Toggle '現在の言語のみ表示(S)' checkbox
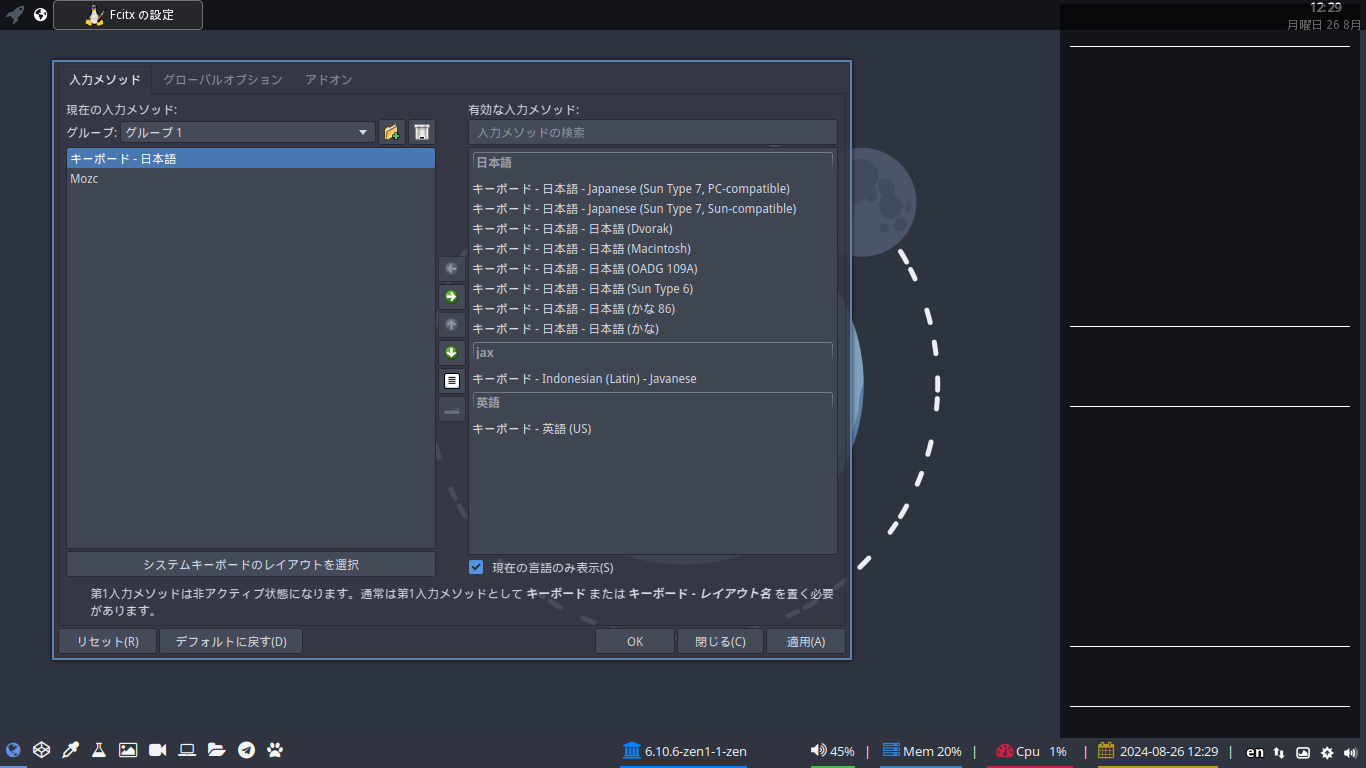The height and width of the screenshot is (768, 1366). coord(476,567)
